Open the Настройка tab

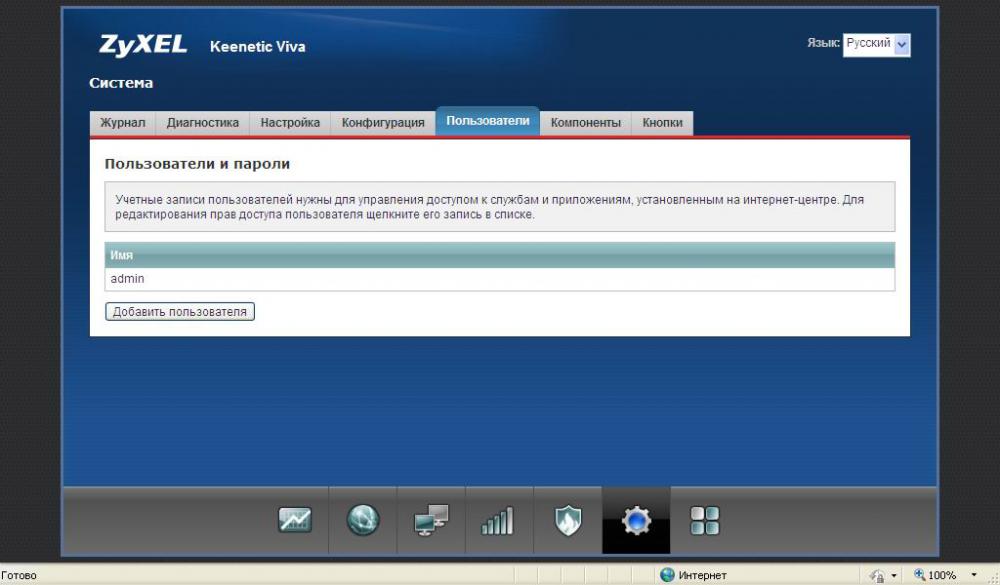(290, 122)
